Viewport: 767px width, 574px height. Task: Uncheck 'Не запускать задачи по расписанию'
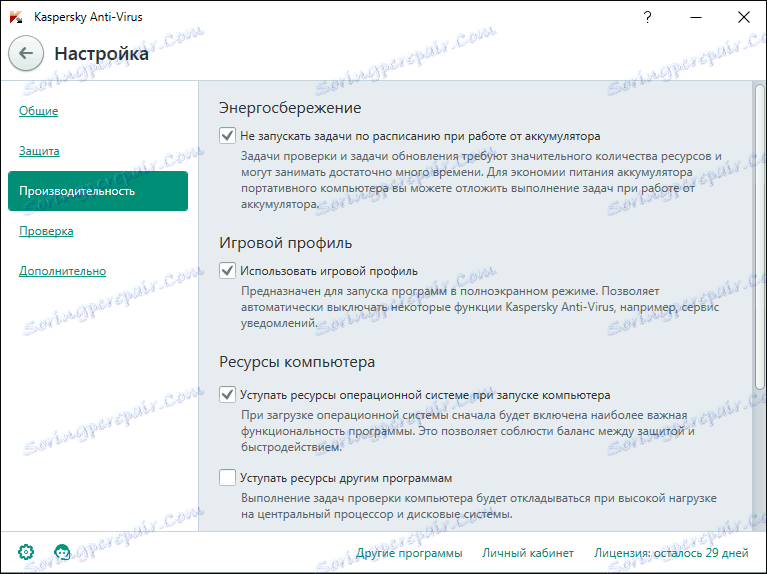[227, 136]
